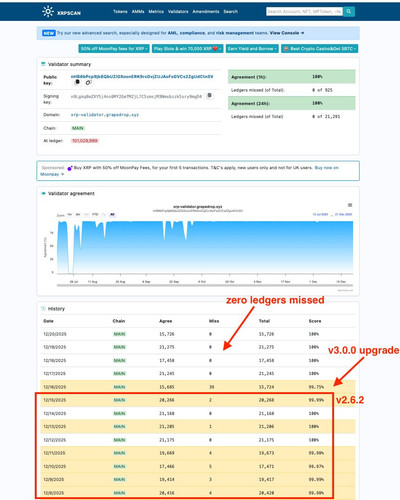This screenshot has width=400, height=500.
Task: Click the Agreement (24h) 100% cell
Action: pos(317,103)
